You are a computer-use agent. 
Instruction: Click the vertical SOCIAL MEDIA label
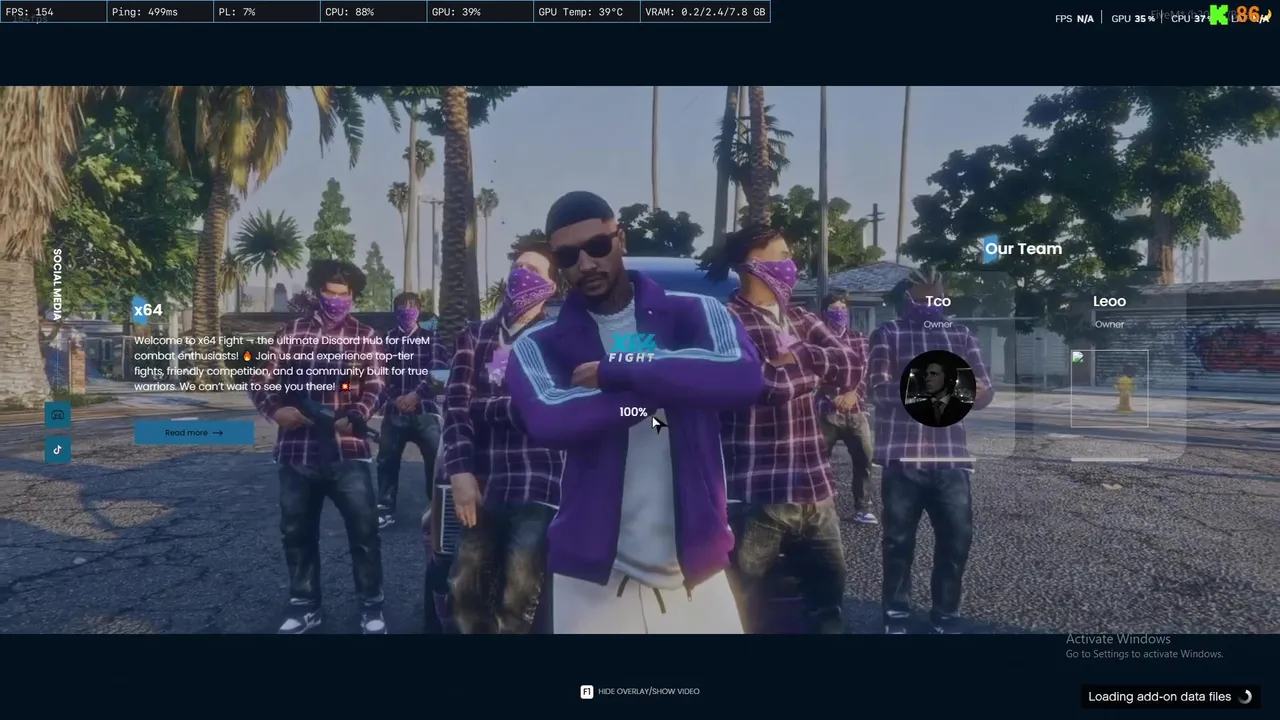point(57,284)
